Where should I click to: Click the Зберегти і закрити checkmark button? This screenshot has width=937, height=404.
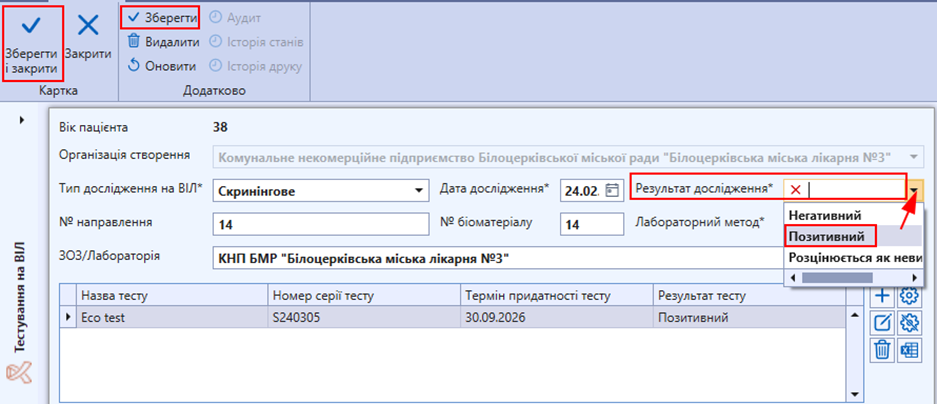32,44
